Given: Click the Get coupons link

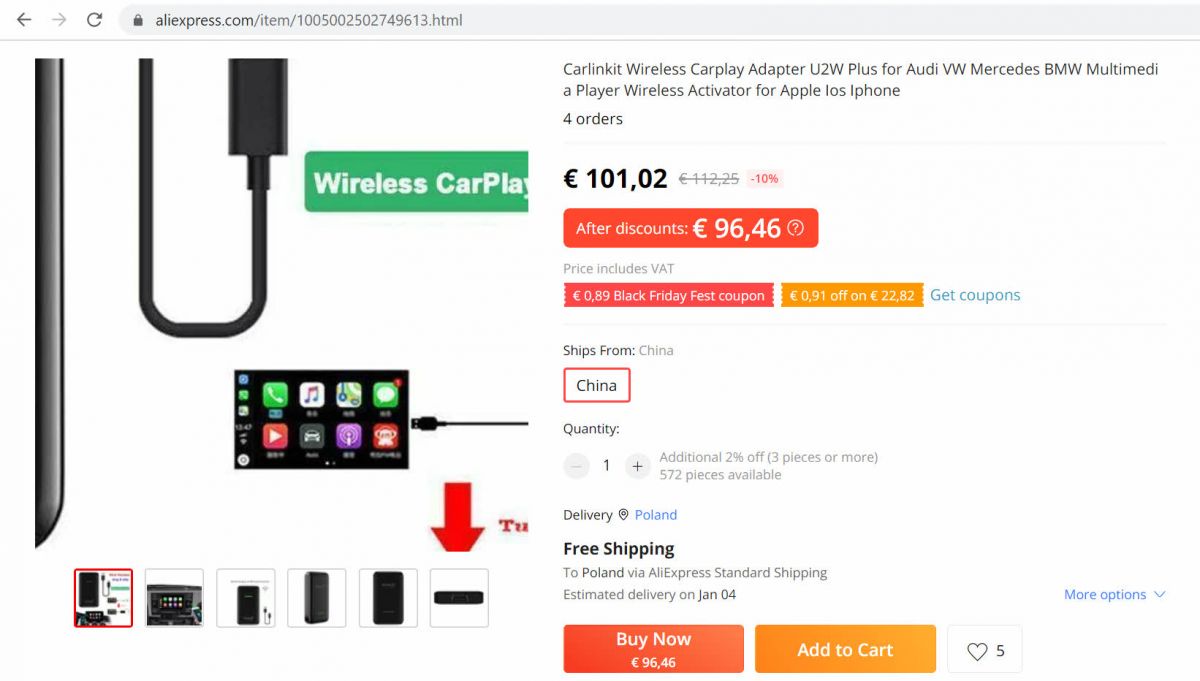Looking at the screenshot, I should pyautogui.click(x=975, y=295).
